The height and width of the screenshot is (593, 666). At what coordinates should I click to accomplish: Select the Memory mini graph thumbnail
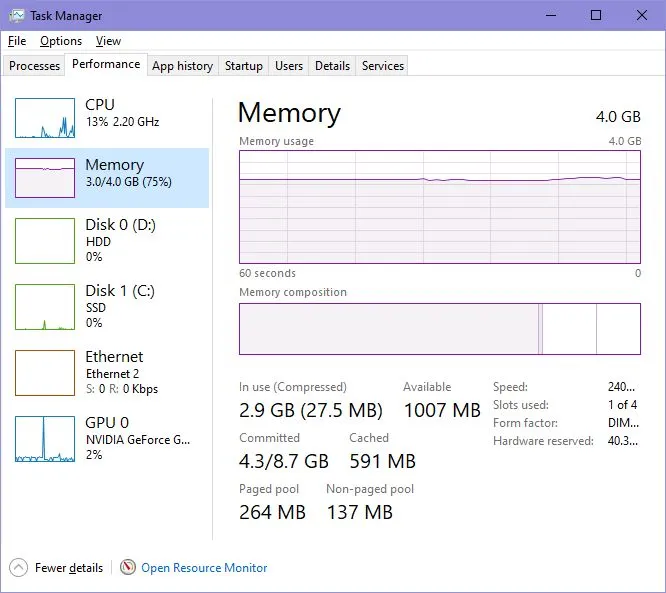[45, 178]
